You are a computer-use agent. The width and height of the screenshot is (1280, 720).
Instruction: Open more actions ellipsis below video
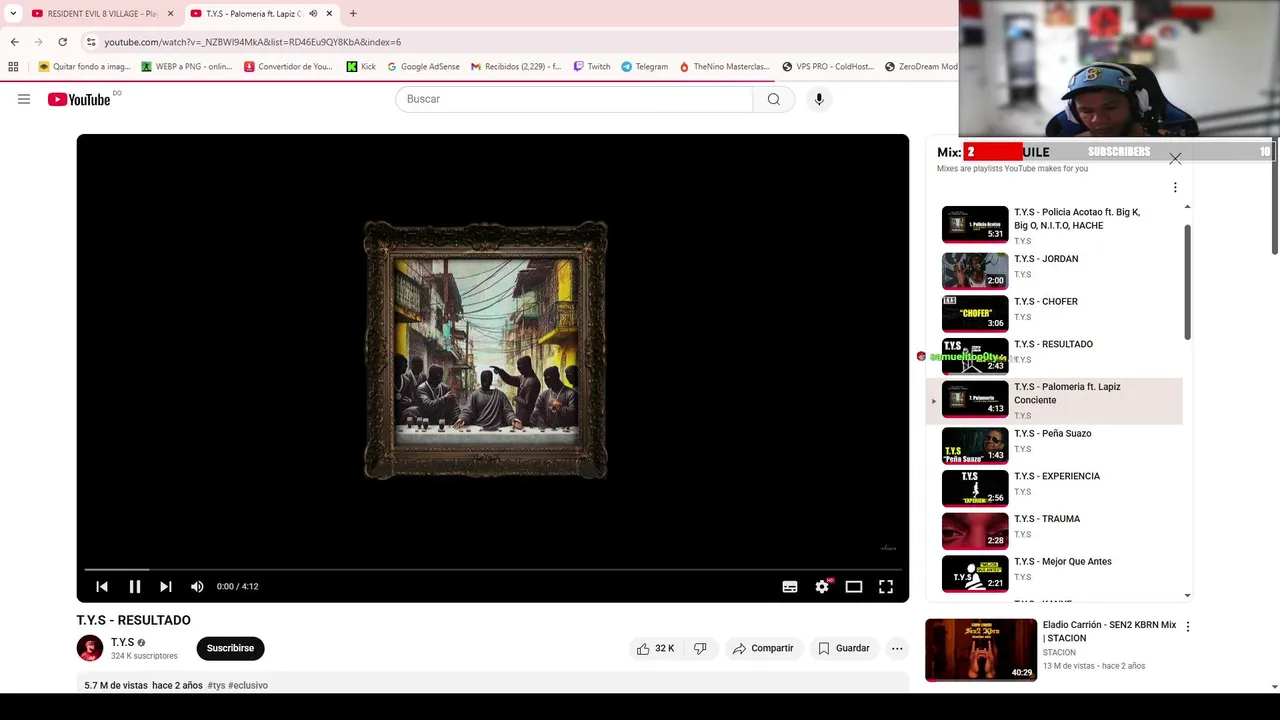pyautogui.click(x=897, y=648)
